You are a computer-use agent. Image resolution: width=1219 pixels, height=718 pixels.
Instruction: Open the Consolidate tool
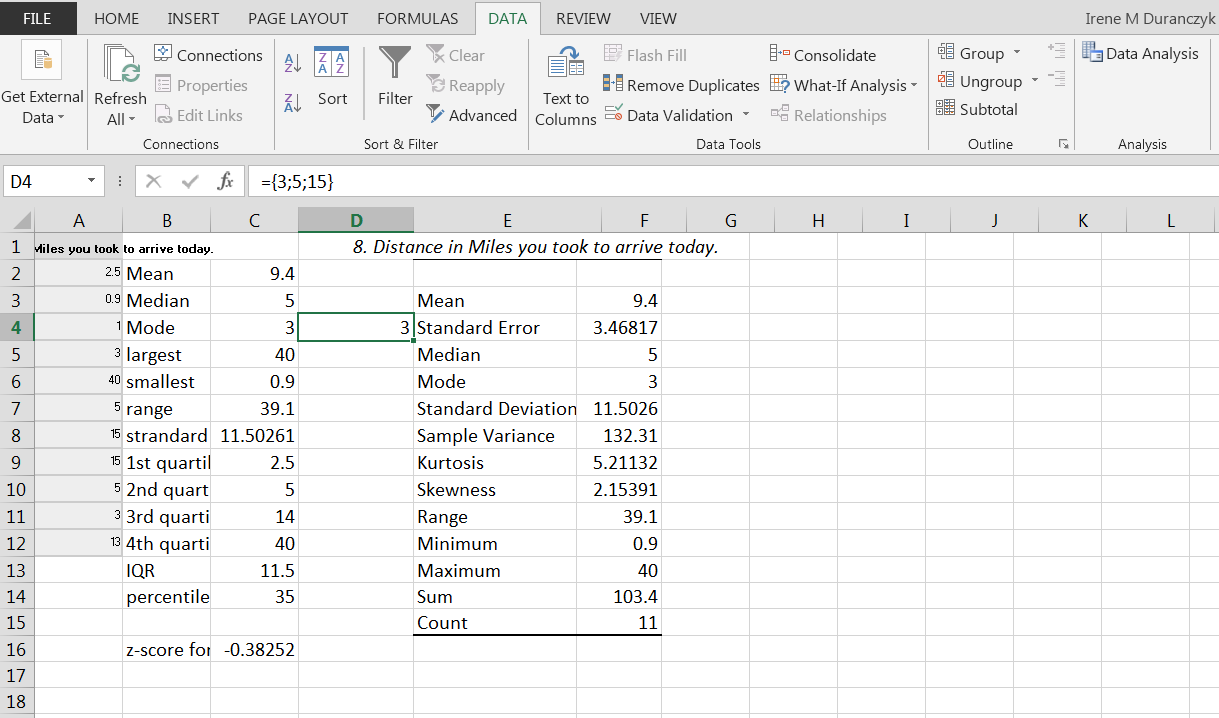823,55
